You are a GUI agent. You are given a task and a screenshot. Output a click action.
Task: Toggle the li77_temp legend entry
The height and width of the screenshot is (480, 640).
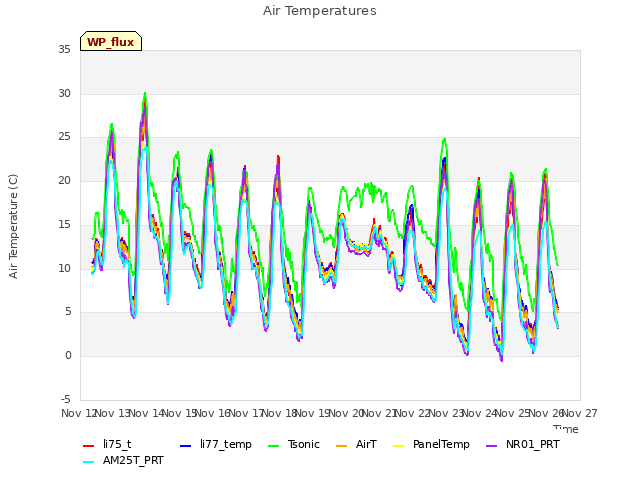coord(216,444)
